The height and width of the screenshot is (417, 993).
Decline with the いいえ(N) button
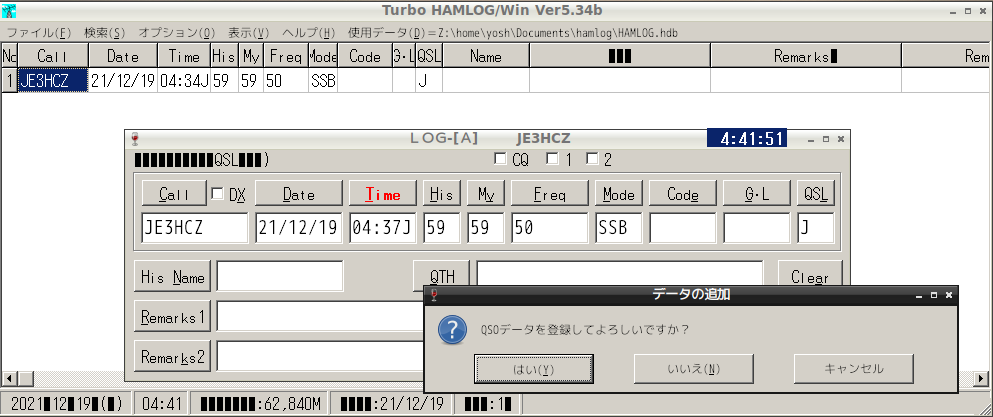click(x=693, y=369)
